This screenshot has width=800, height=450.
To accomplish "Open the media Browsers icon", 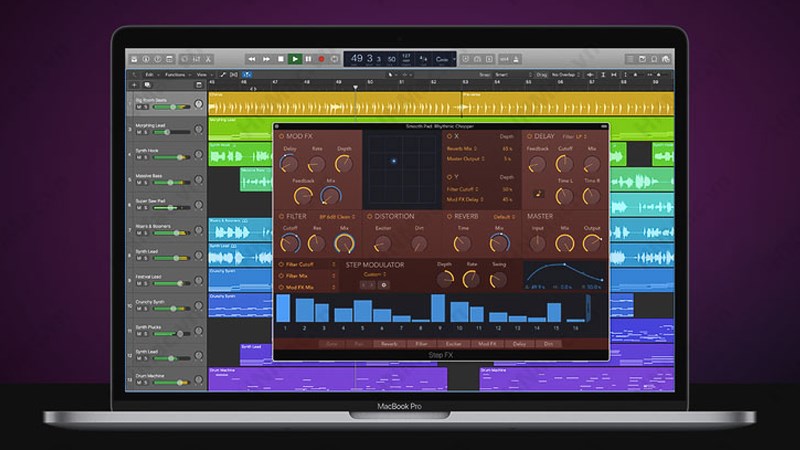I will tap(666, 59).
